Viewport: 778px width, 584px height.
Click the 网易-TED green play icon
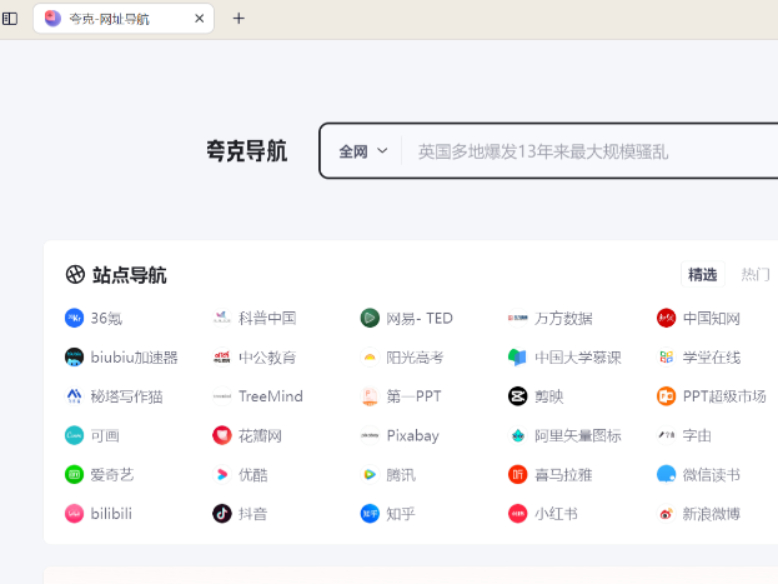370,318
